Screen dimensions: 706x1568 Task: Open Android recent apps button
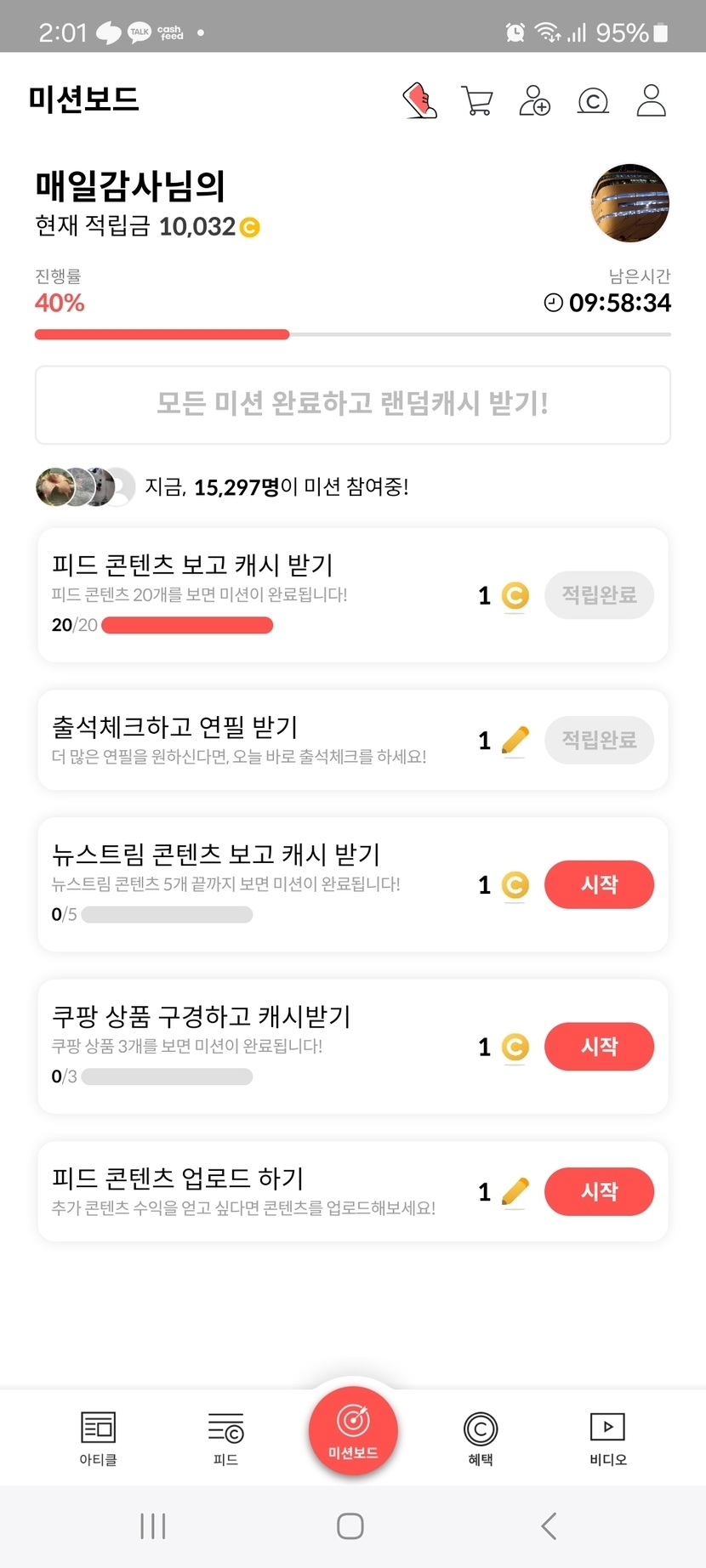(x=153, y=1525)
